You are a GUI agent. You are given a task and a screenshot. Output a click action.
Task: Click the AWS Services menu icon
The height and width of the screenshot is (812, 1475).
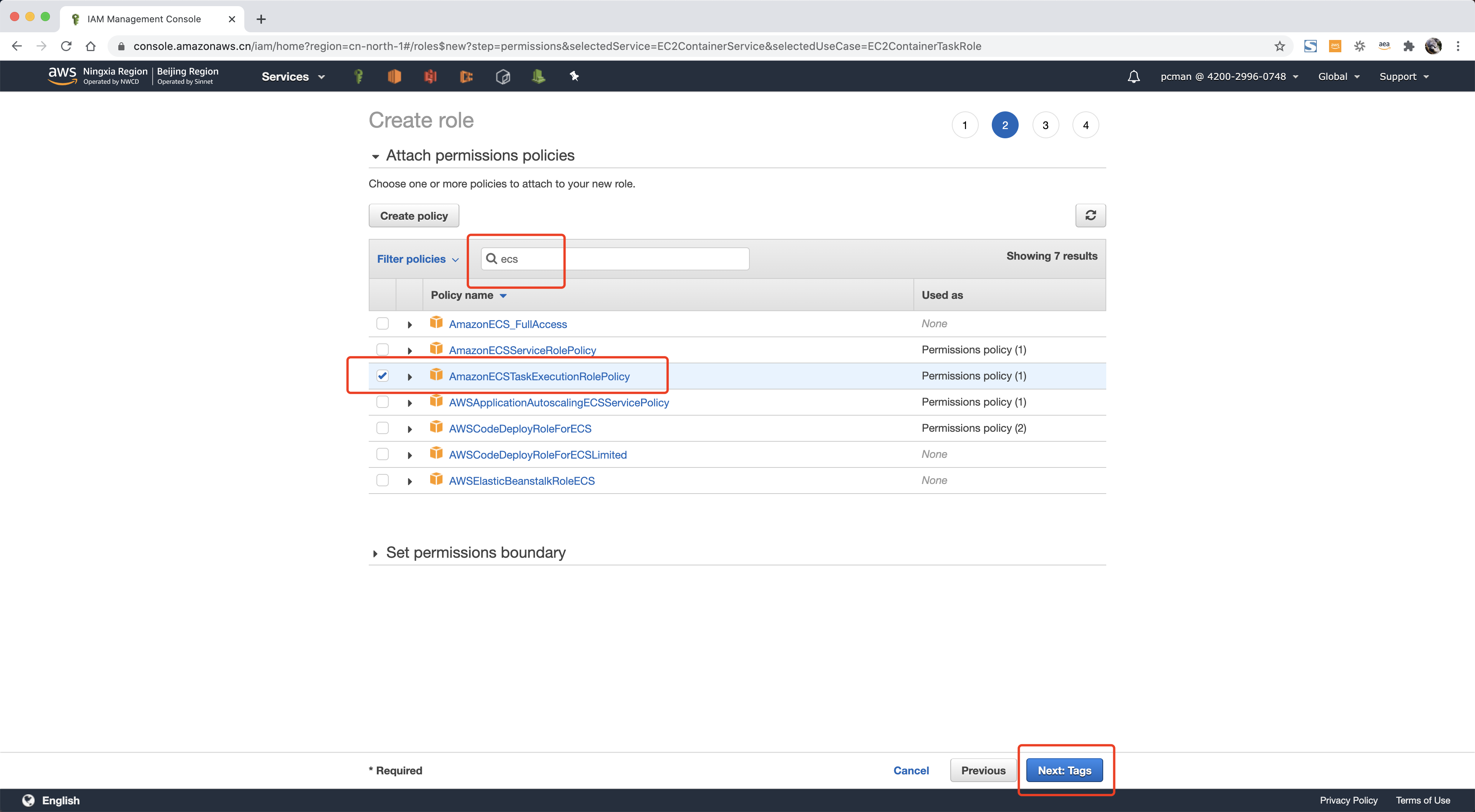292,76
